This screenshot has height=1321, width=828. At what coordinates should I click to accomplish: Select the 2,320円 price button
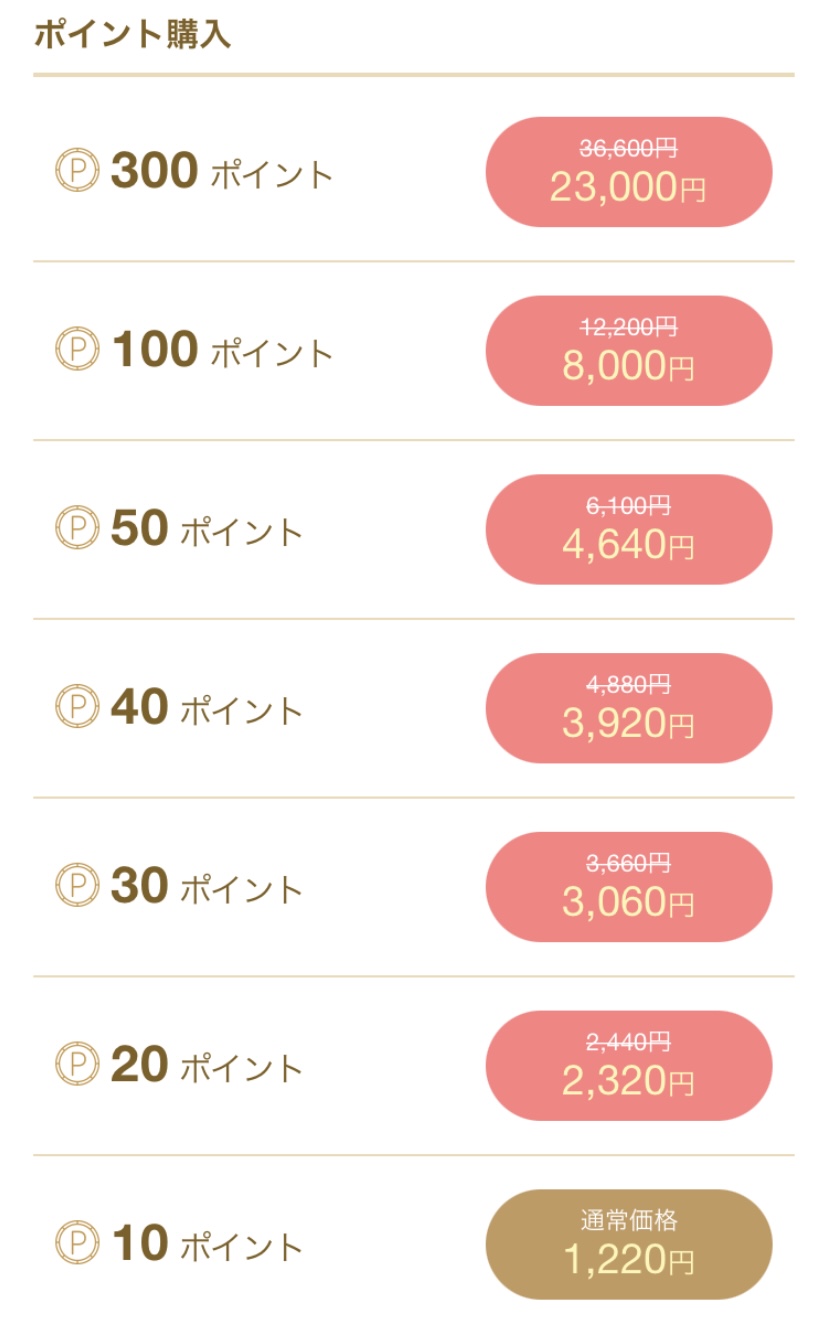click(x=629, y=1065)
